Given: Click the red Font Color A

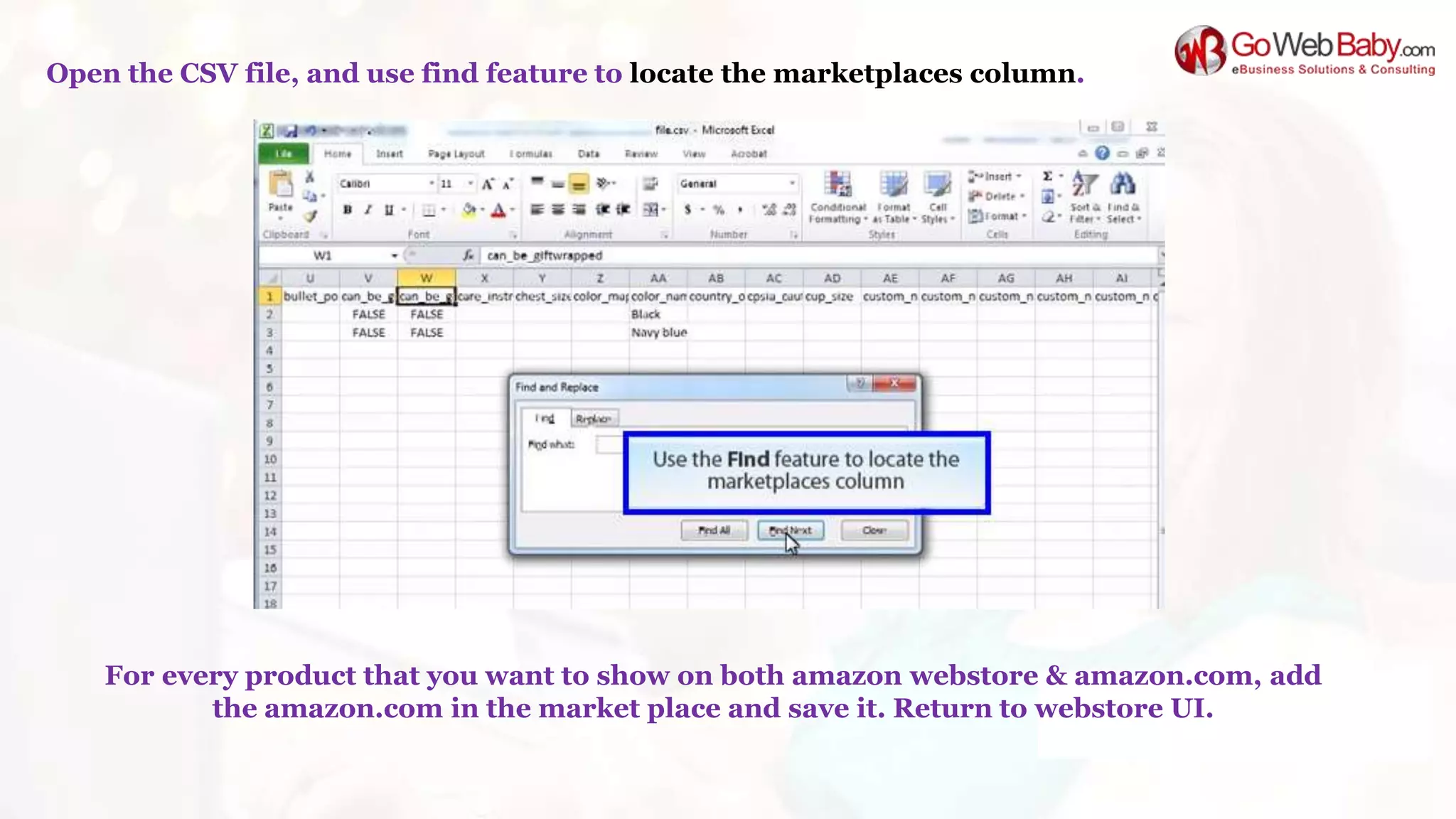Looking at the screenshot, I should click(498, 210).
